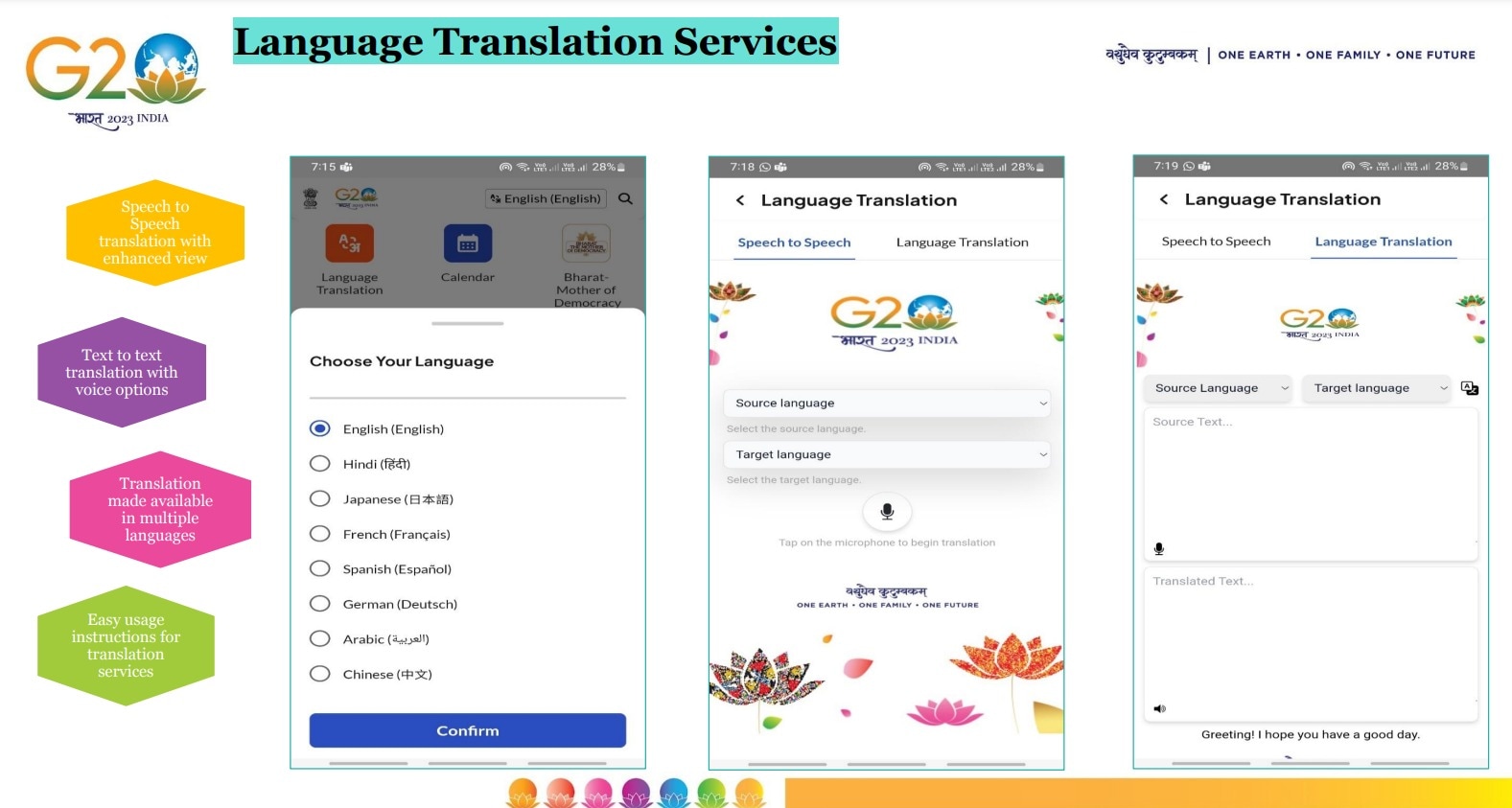This screenshot has width=1512, height=808.
Task: Open the English (English) language selector
Action: (546, 198)
